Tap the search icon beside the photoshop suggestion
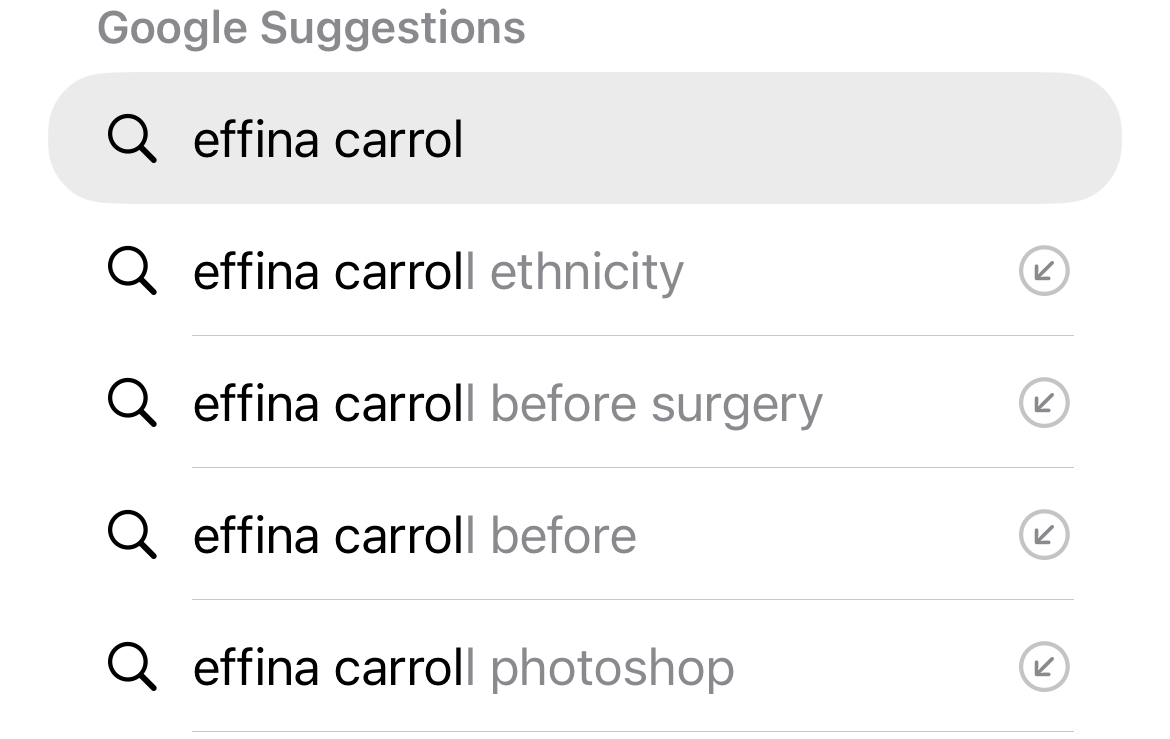 pos(131,667)
